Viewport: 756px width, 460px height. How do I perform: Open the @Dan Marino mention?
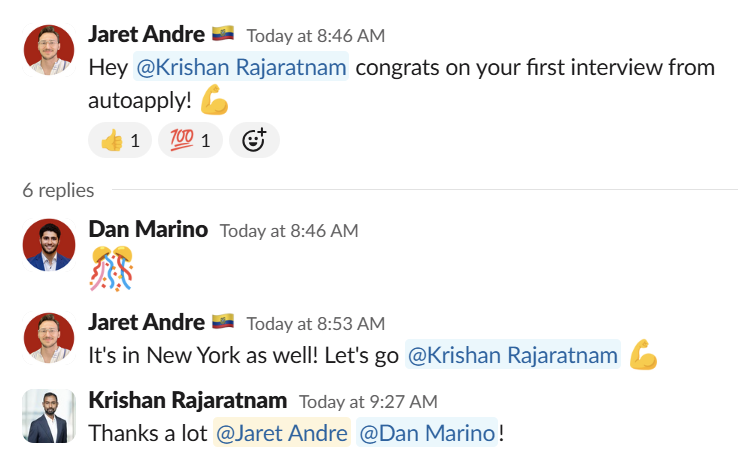click(x=427, y=433)
